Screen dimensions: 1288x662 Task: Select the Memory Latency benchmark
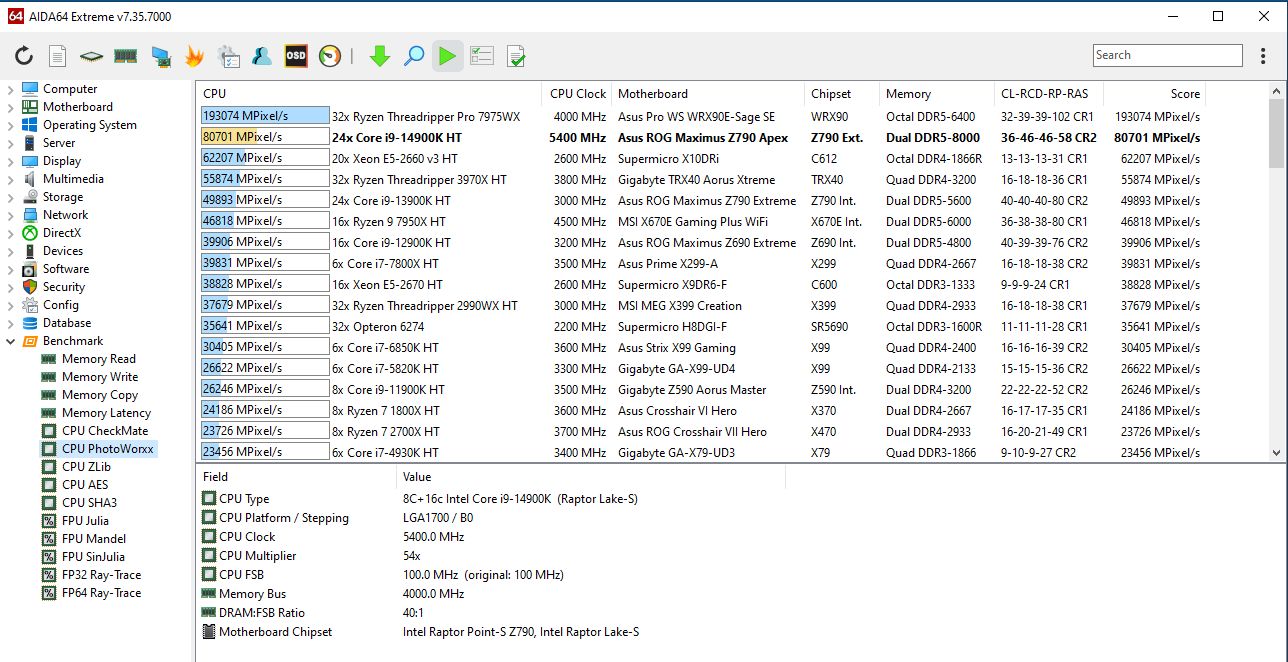click(x=106, y=413)
